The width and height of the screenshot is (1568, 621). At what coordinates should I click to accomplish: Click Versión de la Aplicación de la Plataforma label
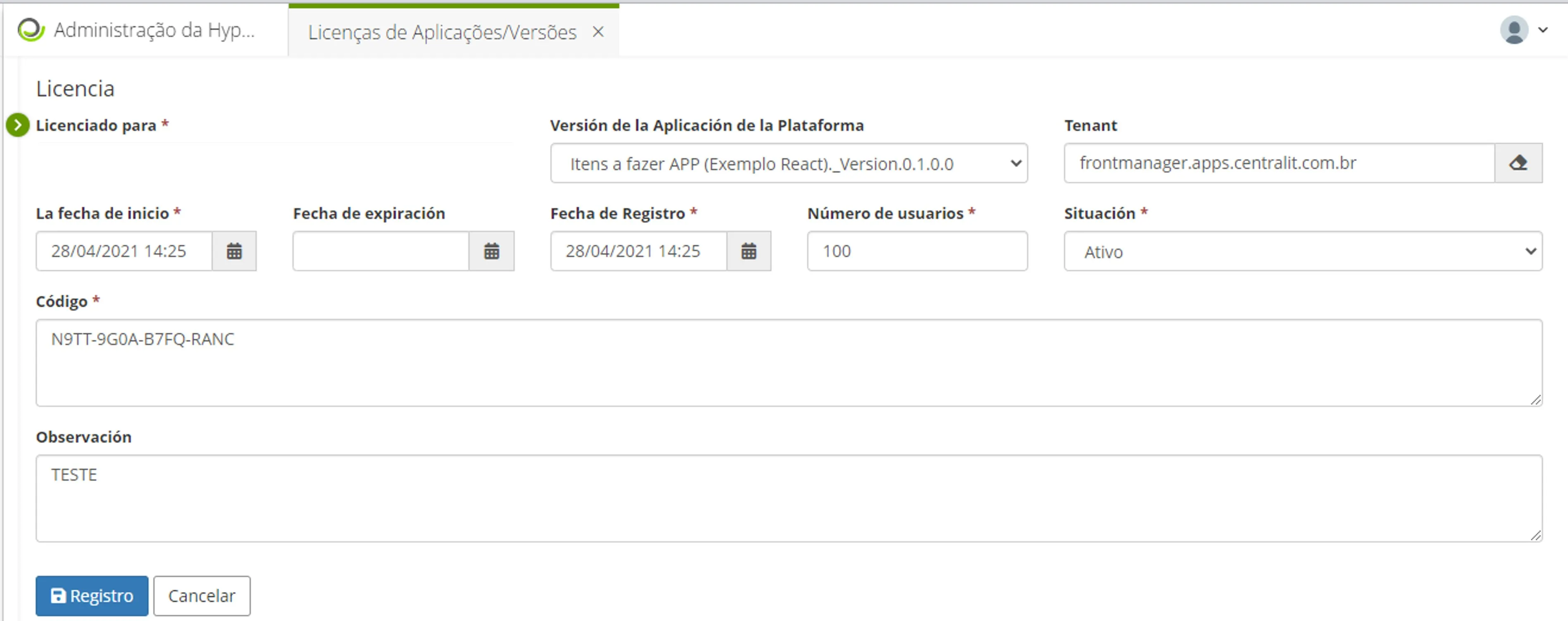(x=707, y=125)
